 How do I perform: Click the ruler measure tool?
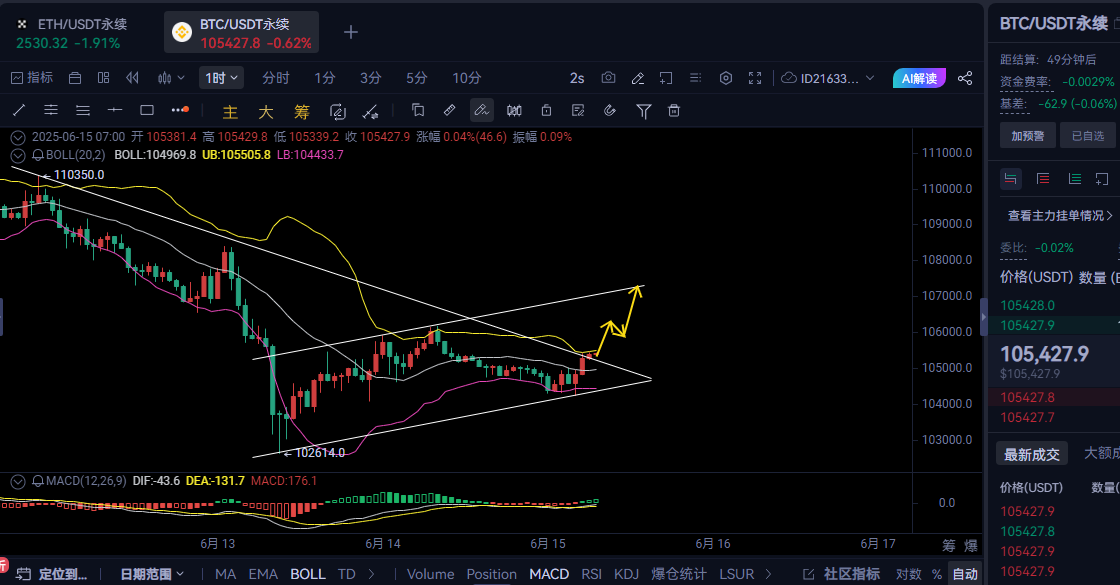tap(449, 110)
